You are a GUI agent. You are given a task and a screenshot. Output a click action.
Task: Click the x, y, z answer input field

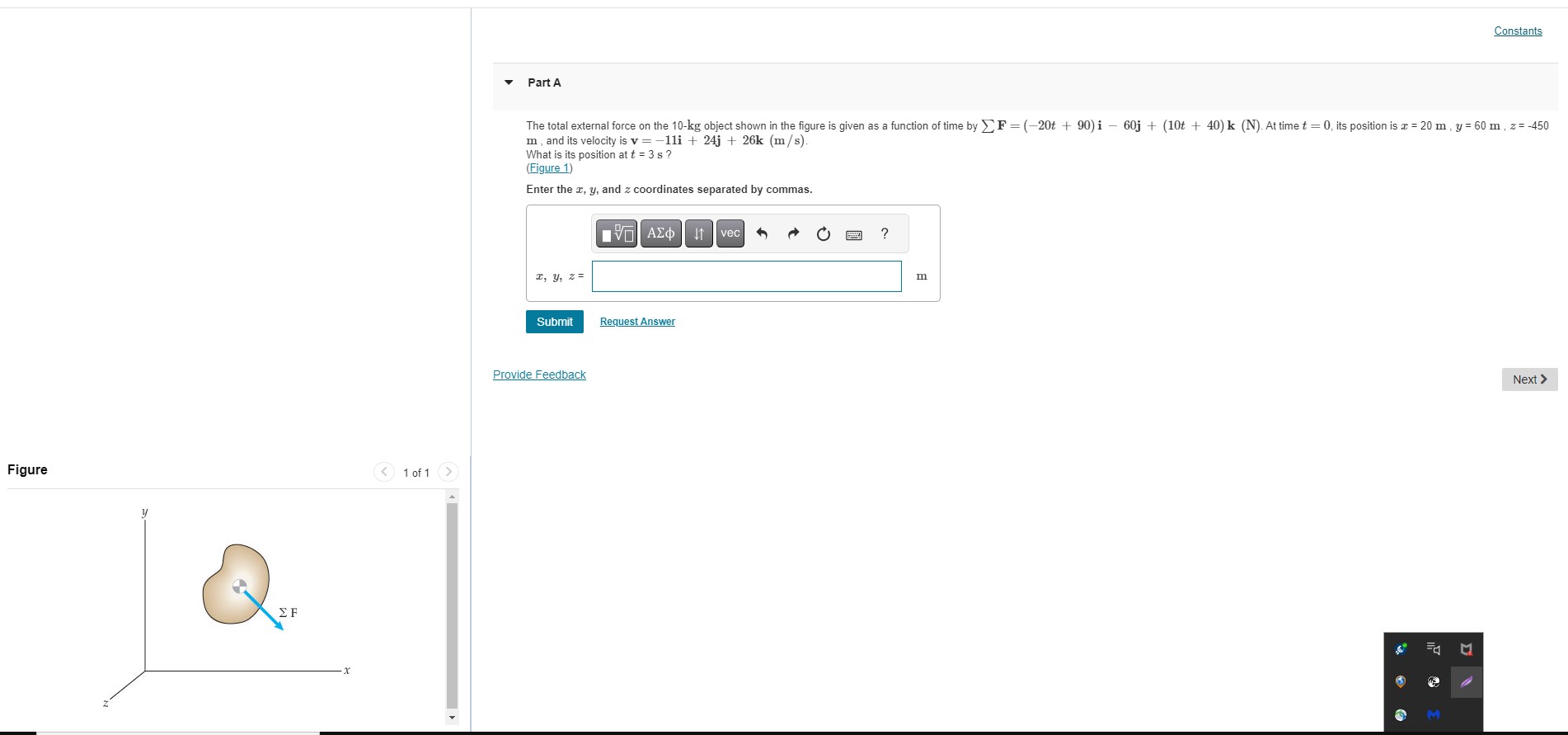click(747, 276)
